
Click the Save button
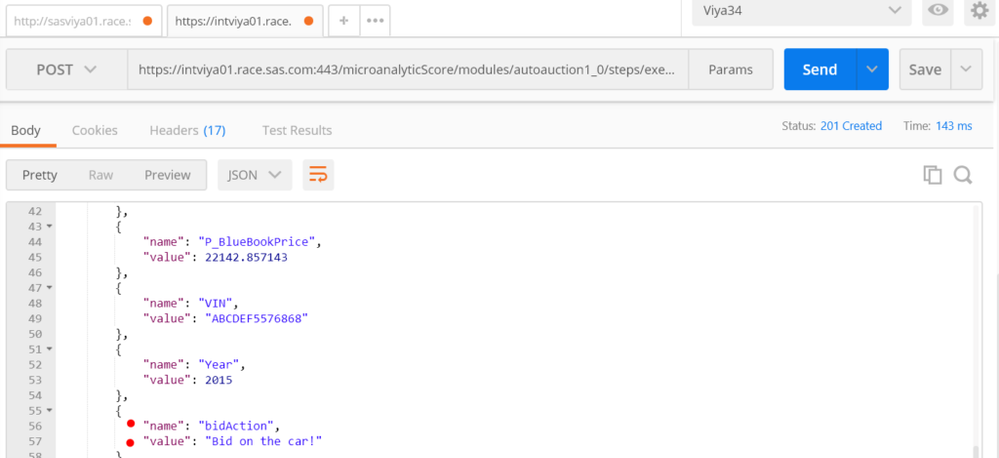coord(925,69)
